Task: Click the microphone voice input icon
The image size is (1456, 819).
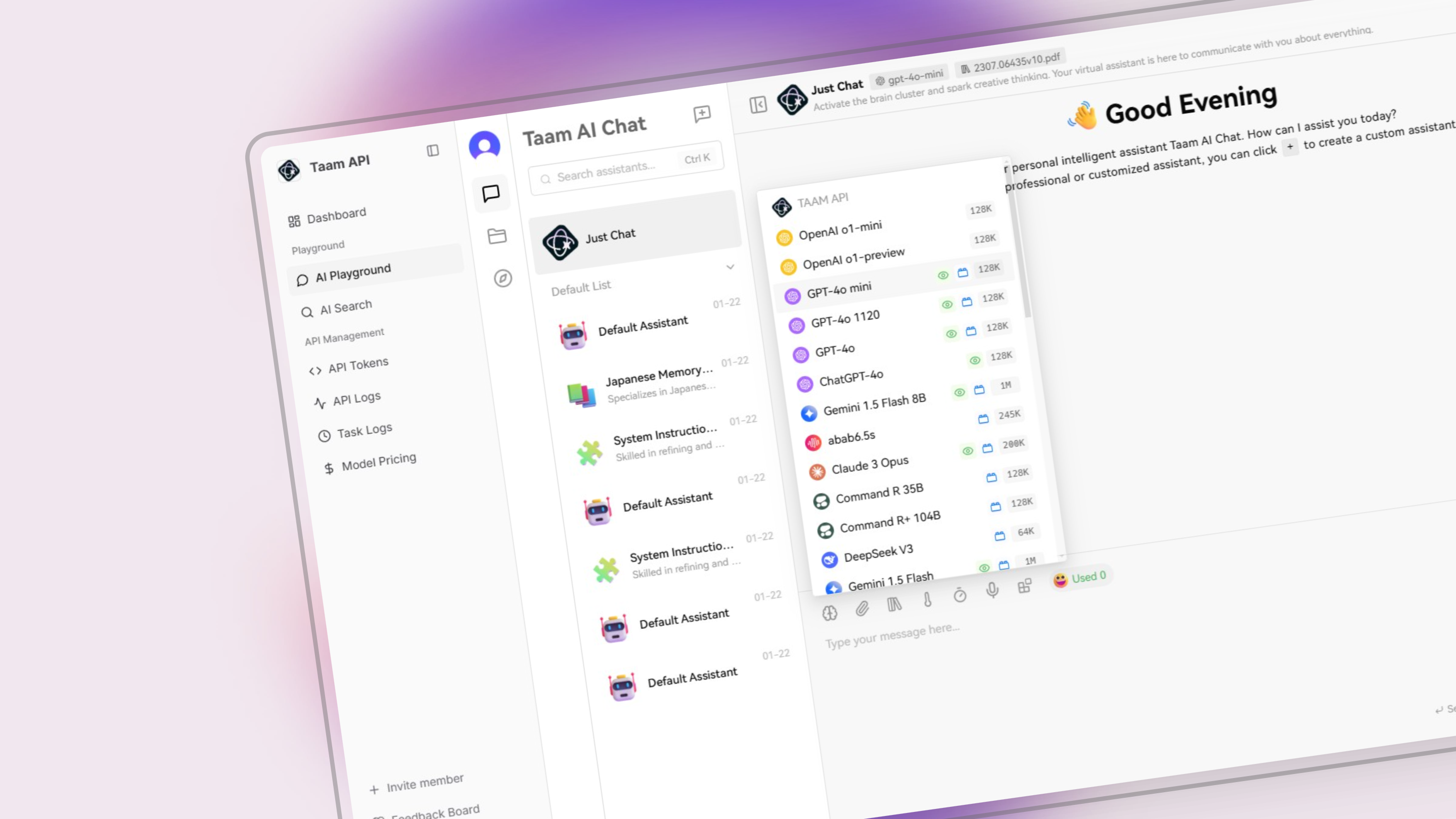Action: [992, 590]
